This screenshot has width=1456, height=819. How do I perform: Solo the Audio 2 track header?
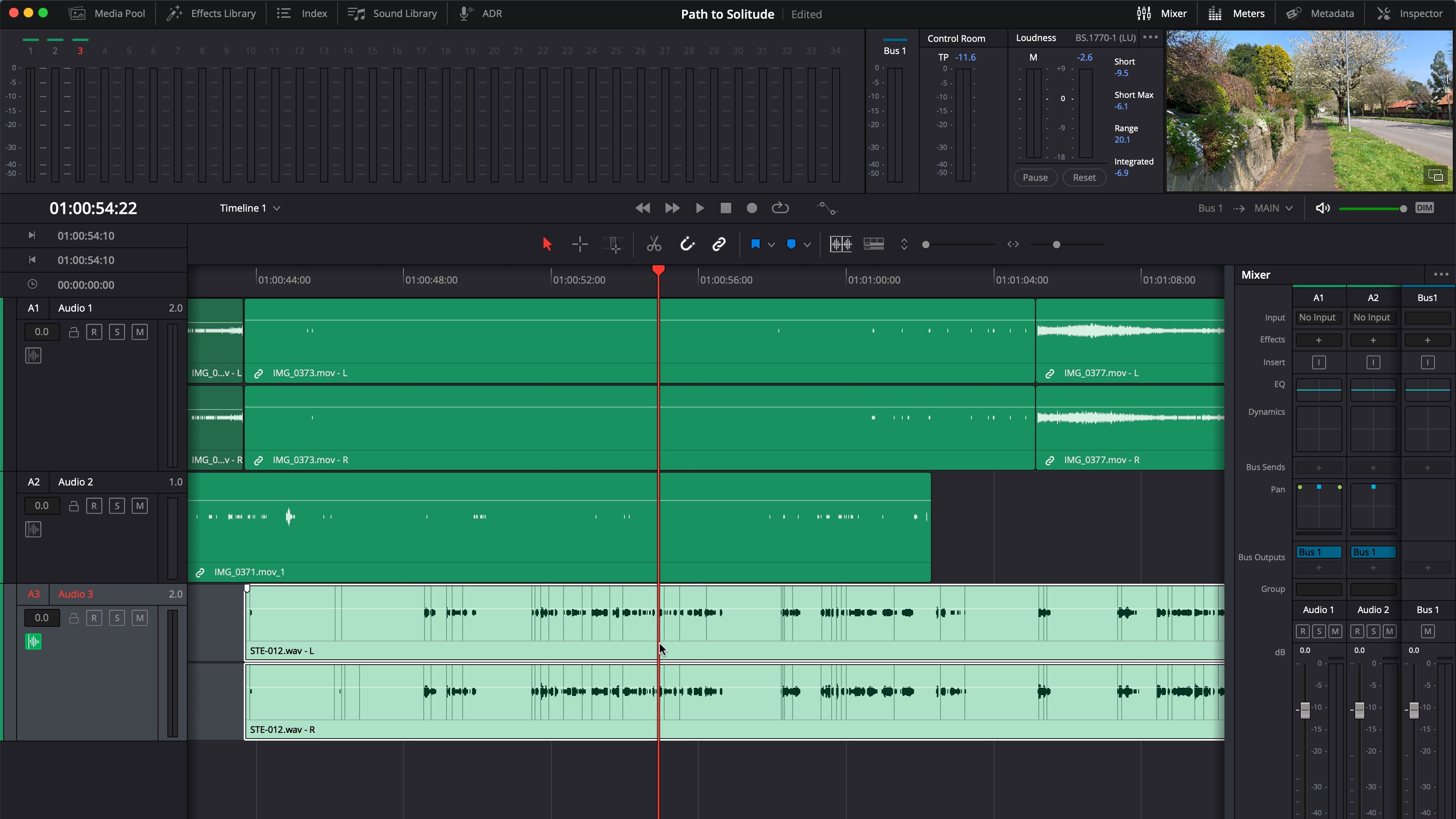point(117,506)
